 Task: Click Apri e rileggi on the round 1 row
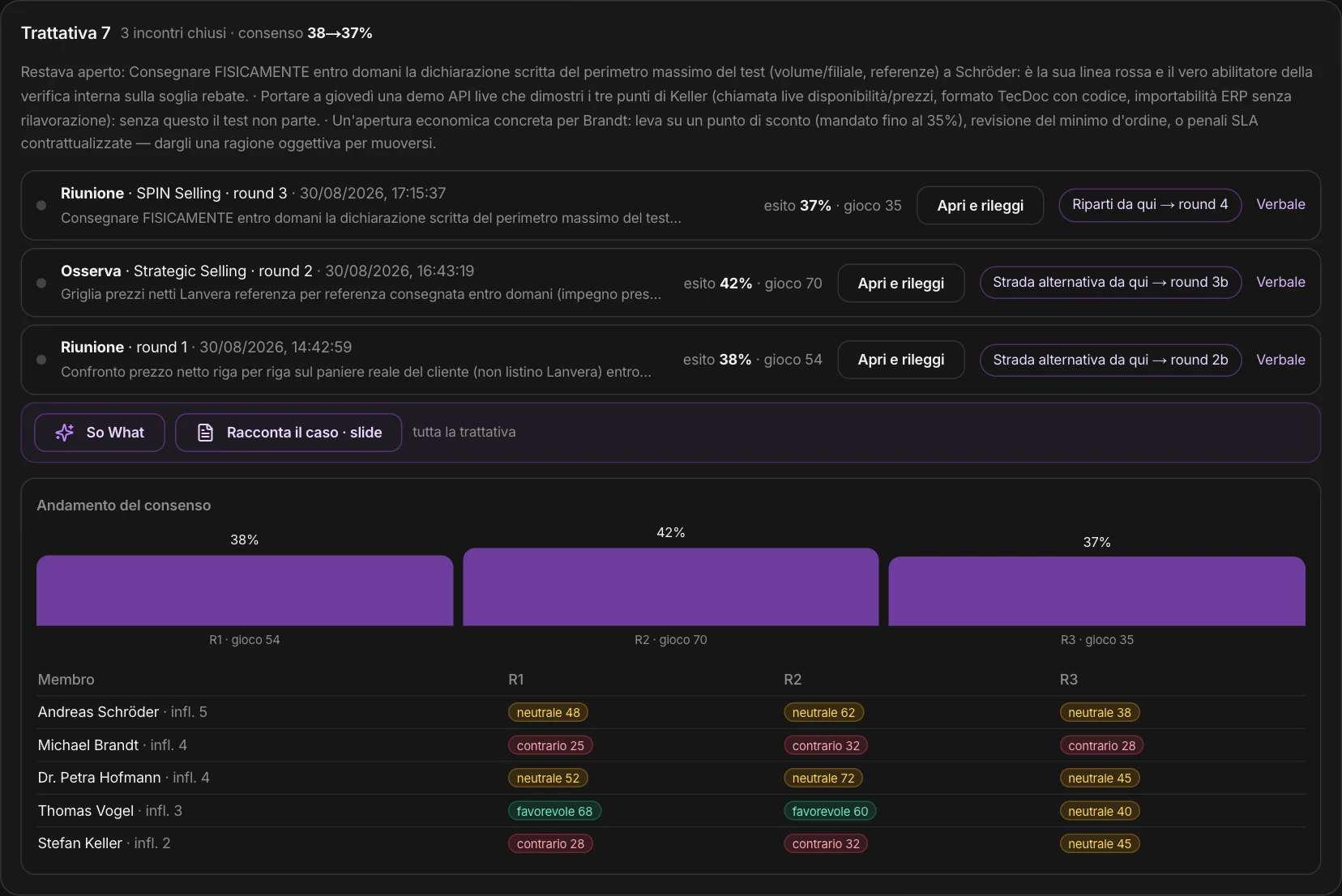(900, 360)
